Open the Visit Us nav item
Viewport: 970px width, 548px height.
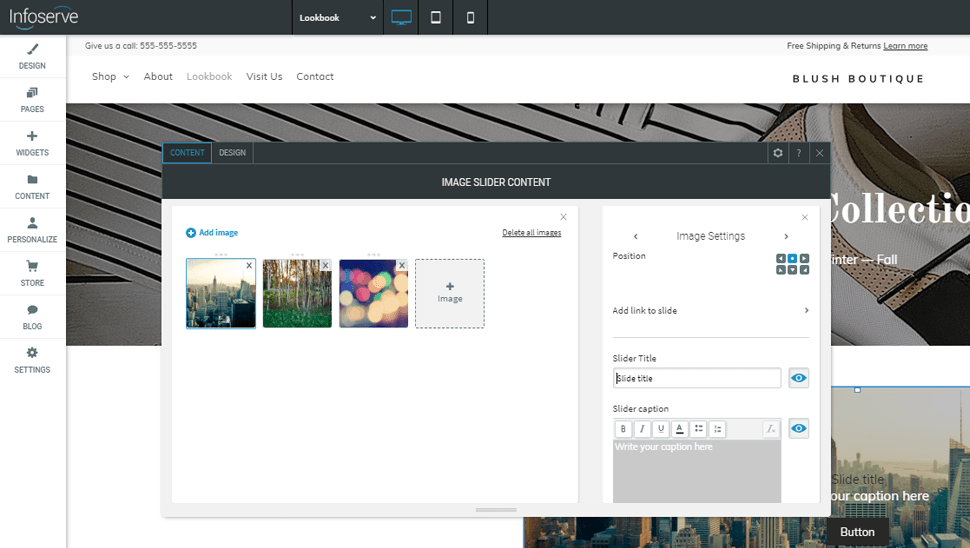tap(264, 77)
